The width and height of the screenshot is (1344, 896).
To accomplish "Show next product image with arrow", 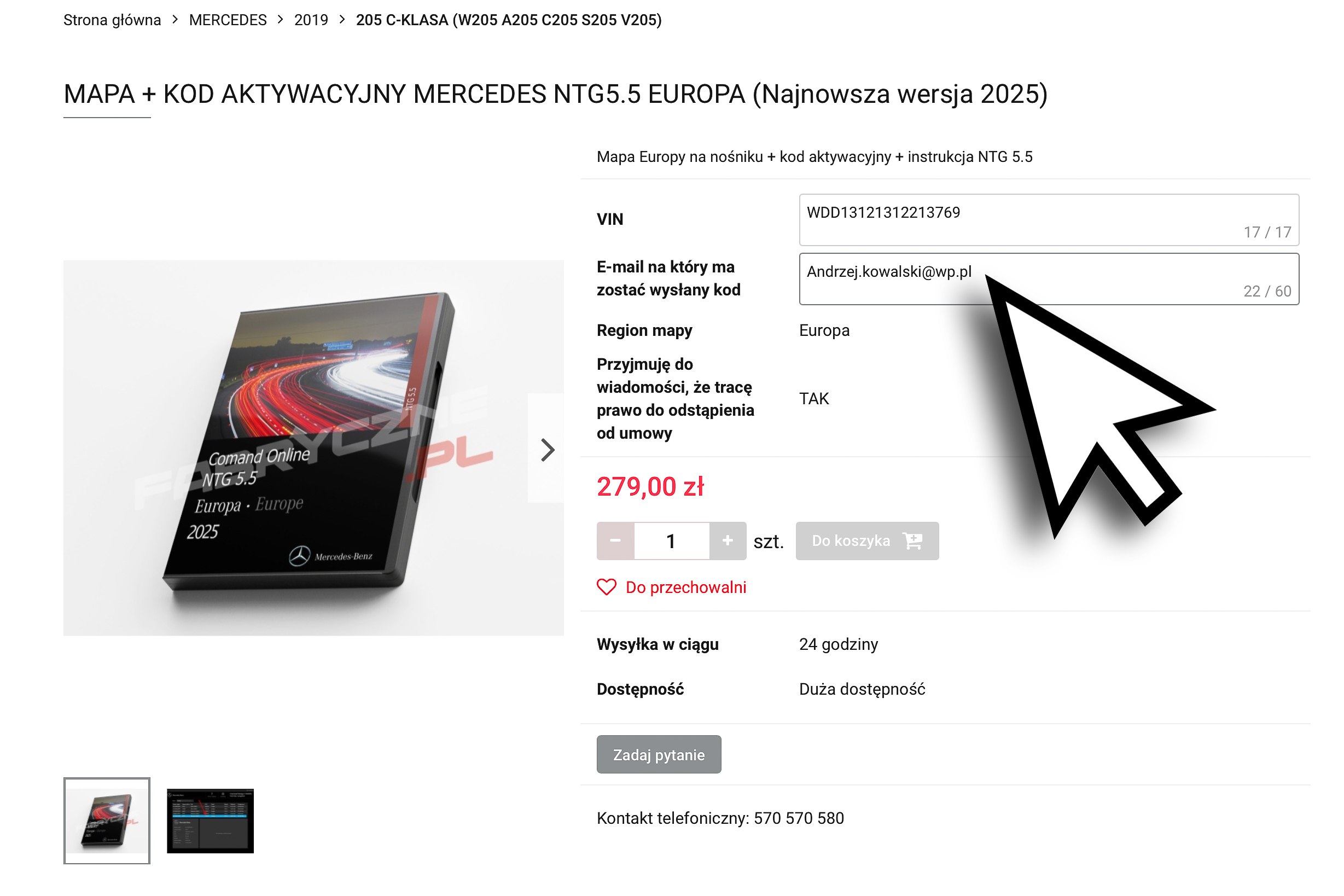I will tap(547, 450).
